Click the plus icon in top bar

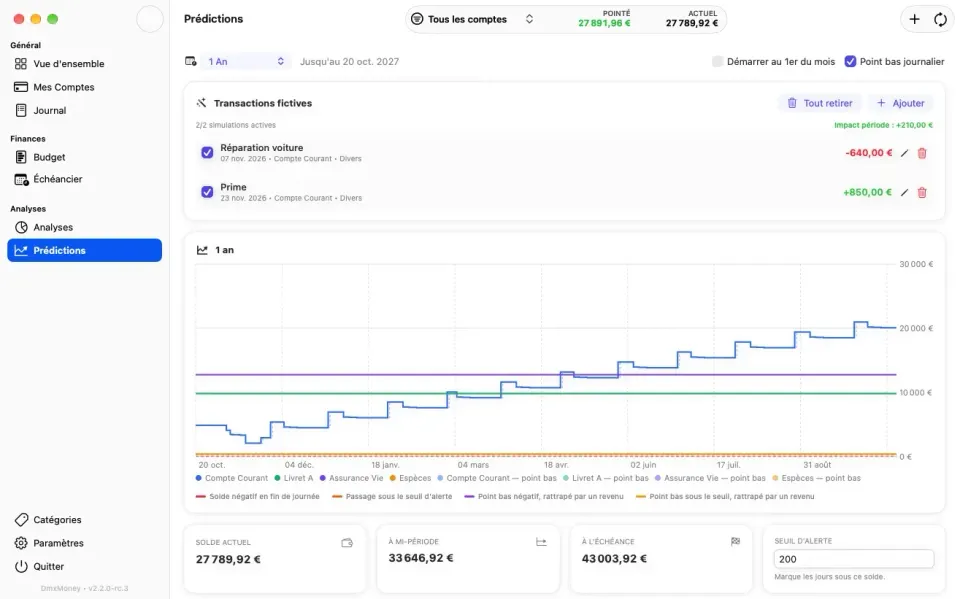pyautogui.click(x=914, y=20)
